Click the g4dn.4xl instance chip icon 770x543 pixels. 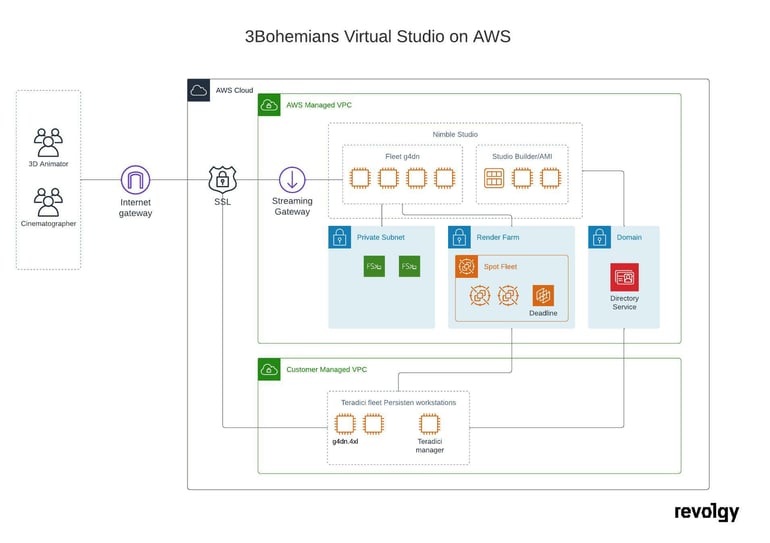tap(345, 424)
